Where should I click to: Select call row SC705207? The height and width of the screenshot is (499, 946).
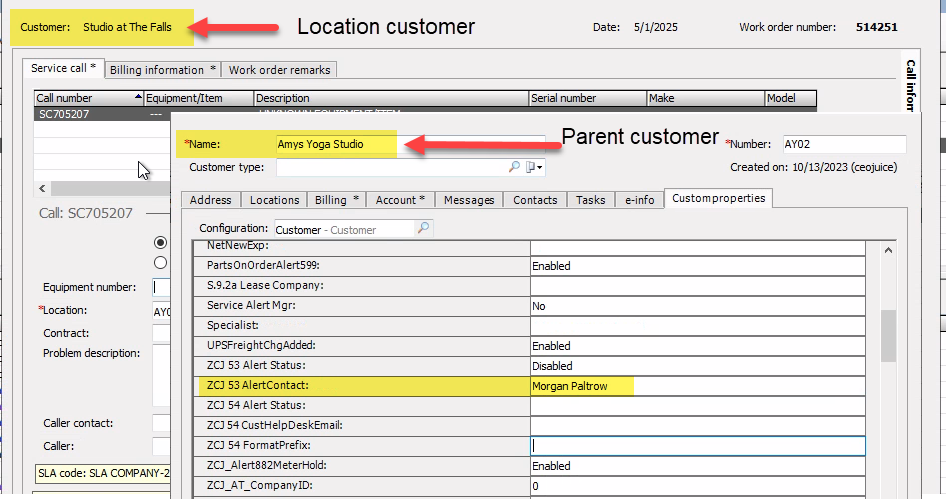(x=102, y=114)
